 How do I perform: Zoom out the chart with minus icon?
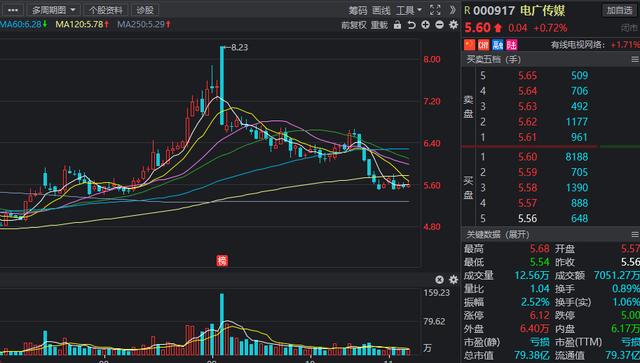[x=439, y=25]
